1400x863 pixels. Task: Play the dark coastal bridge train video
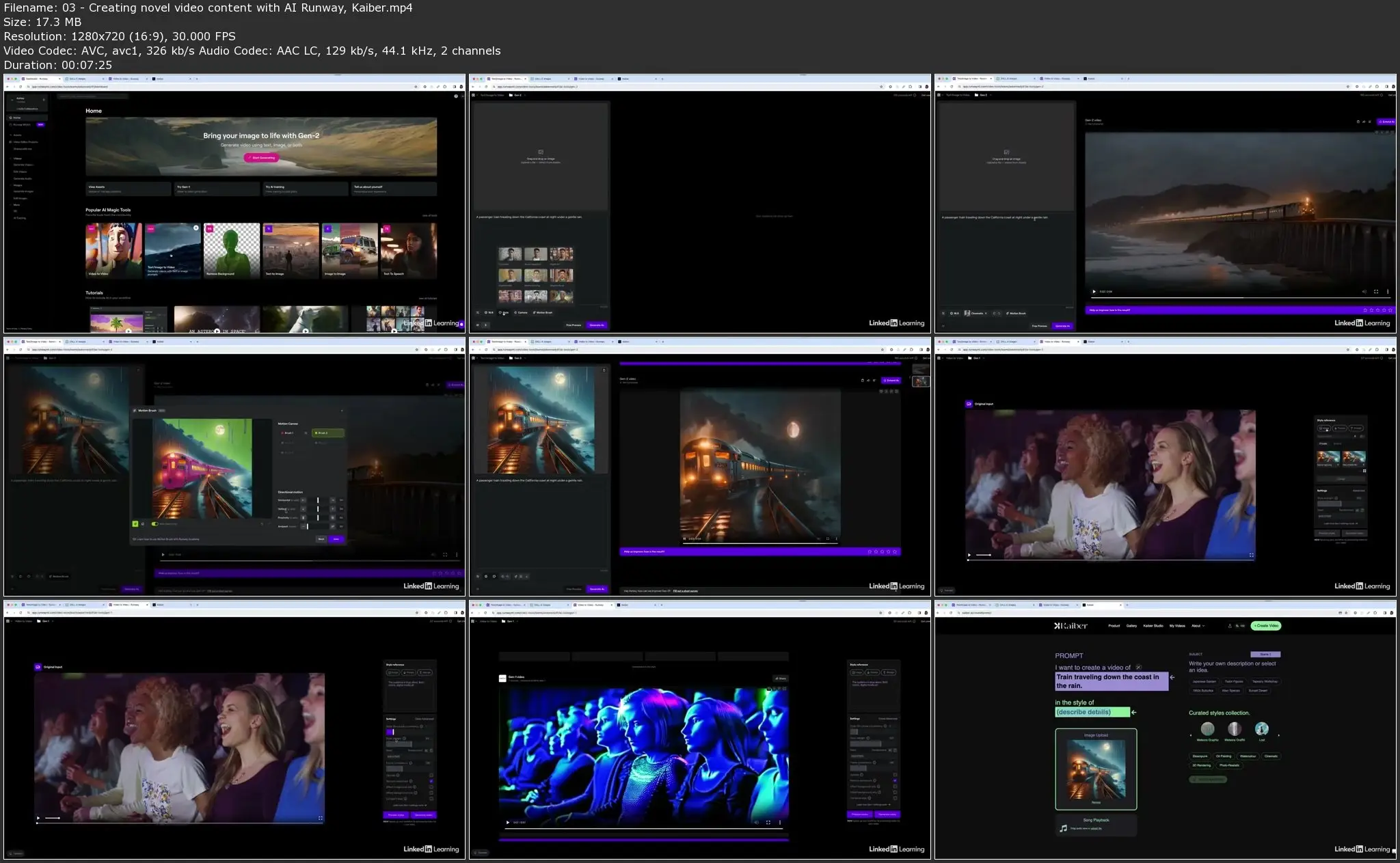1094,292
